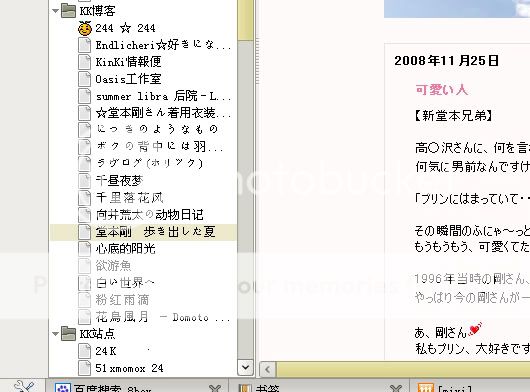The width and height of the screenshot is (530, 392).
Task: Open the 可愛い人 post title link
Action: pyautogui.click(x=441, y=90)
